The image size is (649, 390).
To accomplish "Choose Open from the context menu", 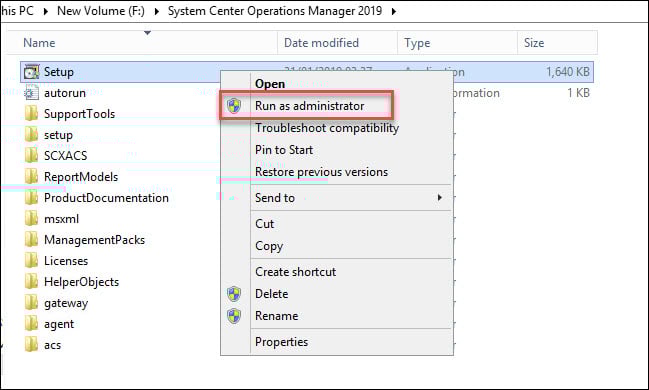I will 270,84.
